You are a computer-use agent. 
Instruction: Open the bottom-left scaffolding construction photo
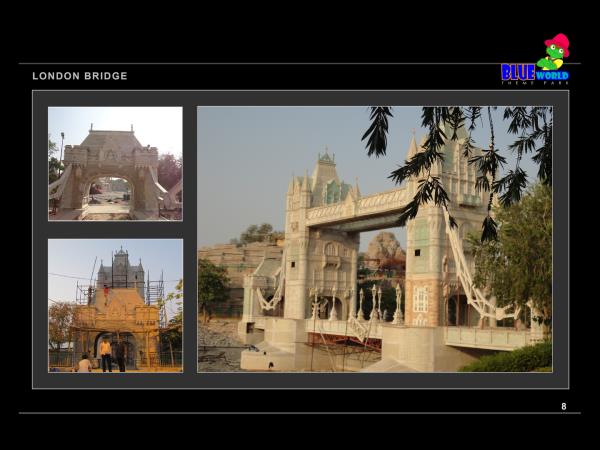(115, 305)
